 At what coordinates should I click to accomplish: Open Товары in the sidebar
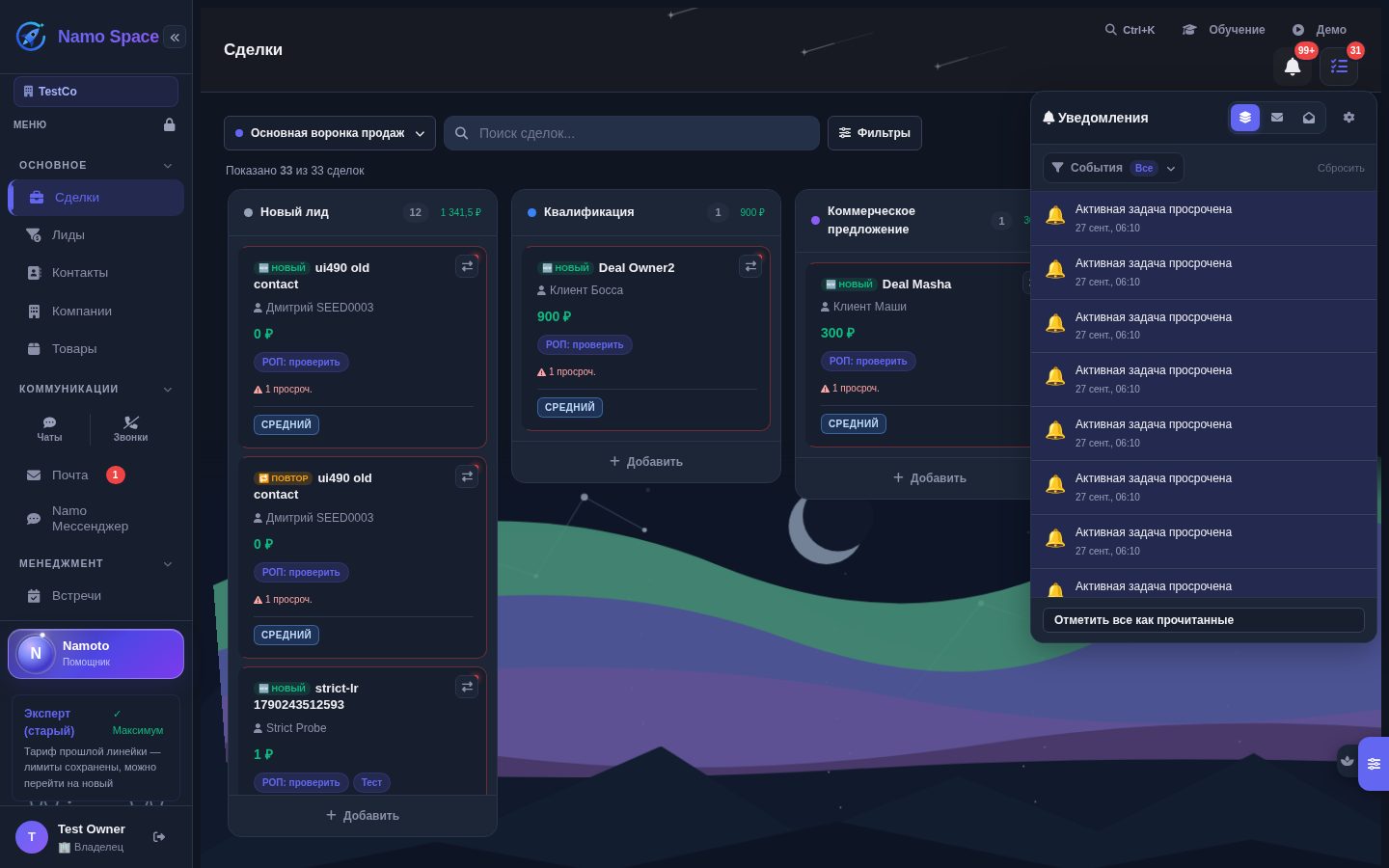(x=95, y=349)
